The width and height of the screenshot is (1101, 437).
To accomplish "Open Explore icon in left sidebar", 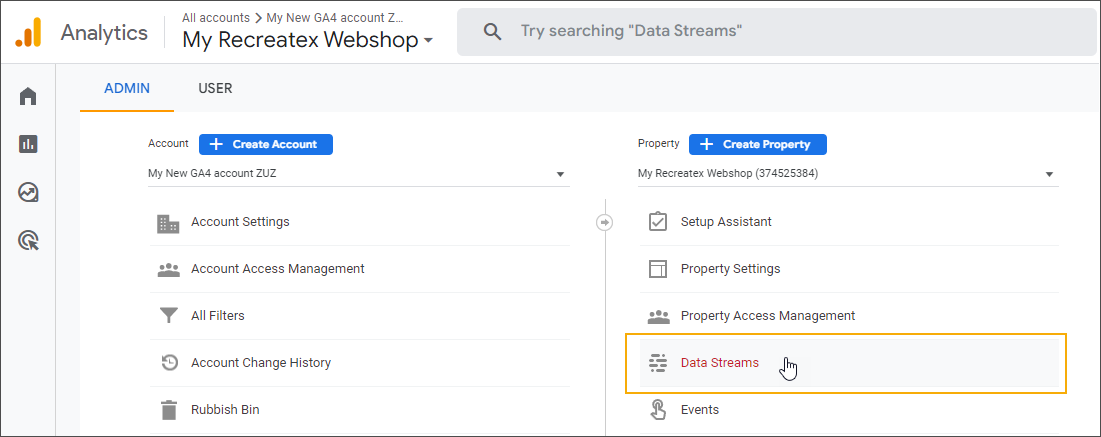I will click(x=28, y=192).
